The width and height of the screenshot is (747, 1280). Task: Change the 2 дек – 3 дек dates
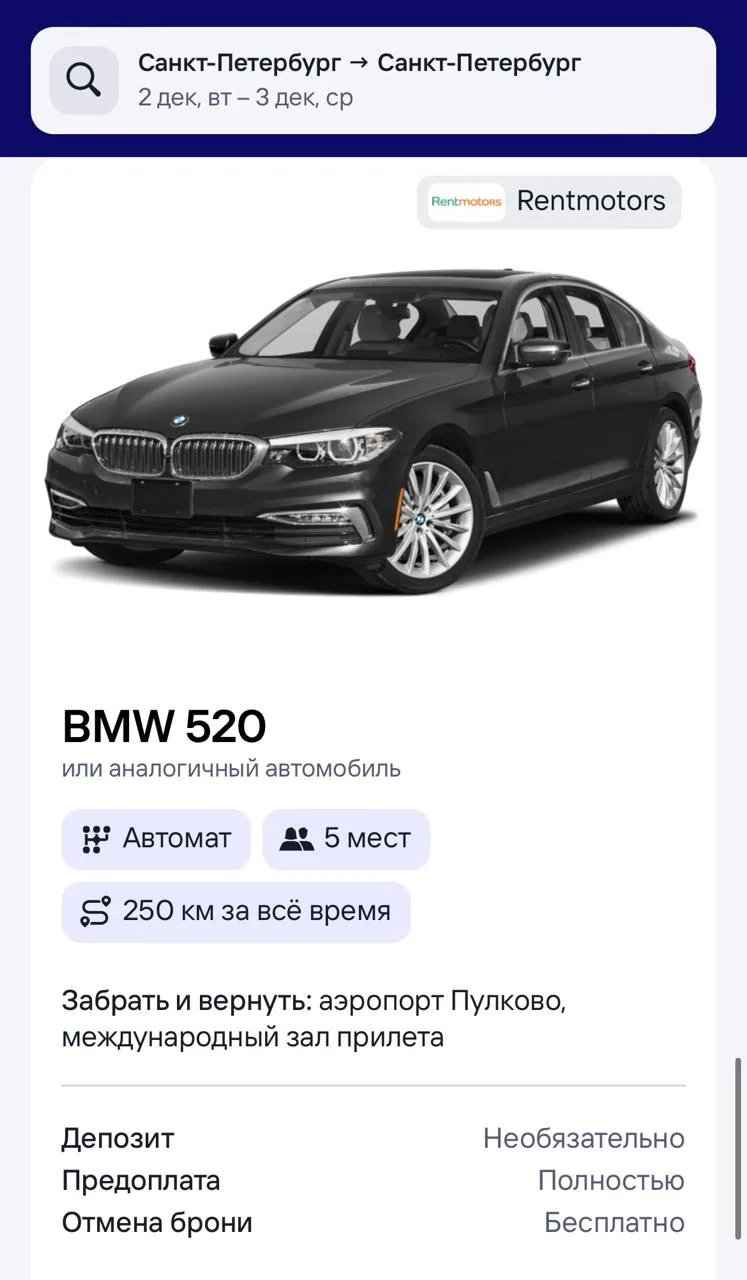pyautogui.click(x=245, y=98)
